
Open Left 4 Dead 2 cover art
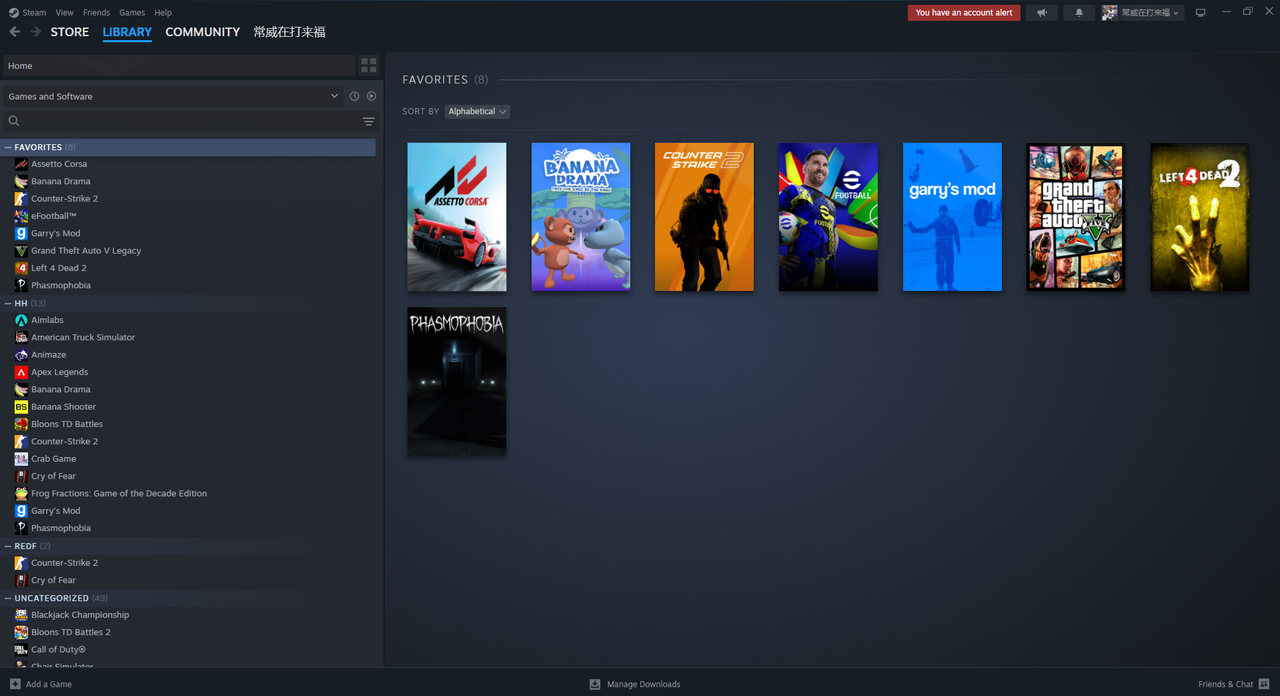point(1200,217)
